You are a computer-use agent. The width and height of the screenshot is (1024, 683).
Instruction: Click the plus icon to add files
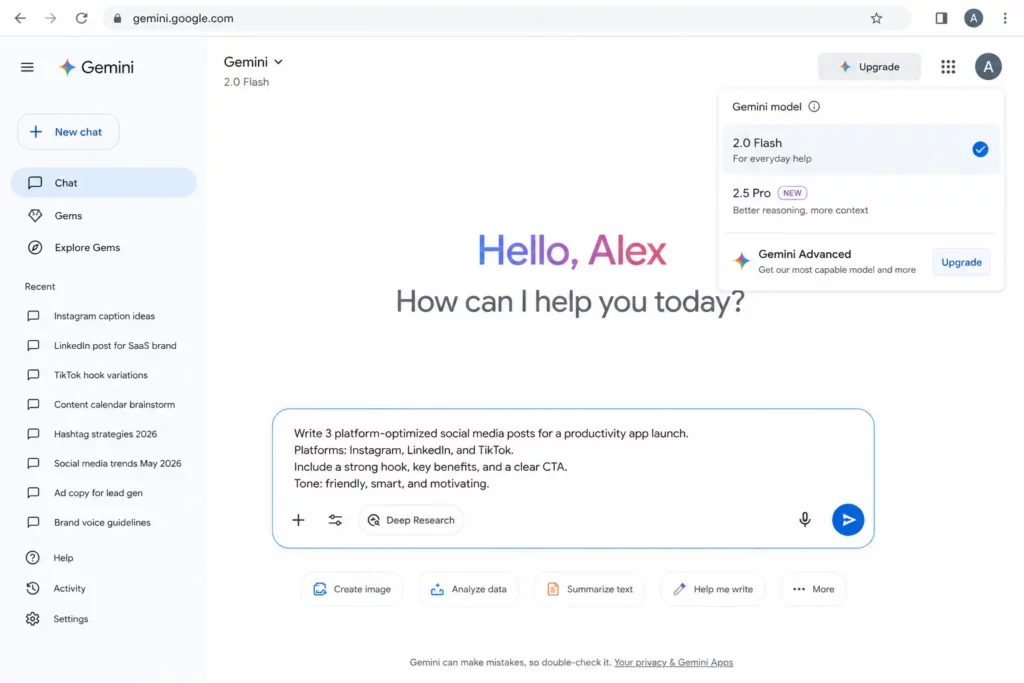pyautogui.click(x=298, y=520)
